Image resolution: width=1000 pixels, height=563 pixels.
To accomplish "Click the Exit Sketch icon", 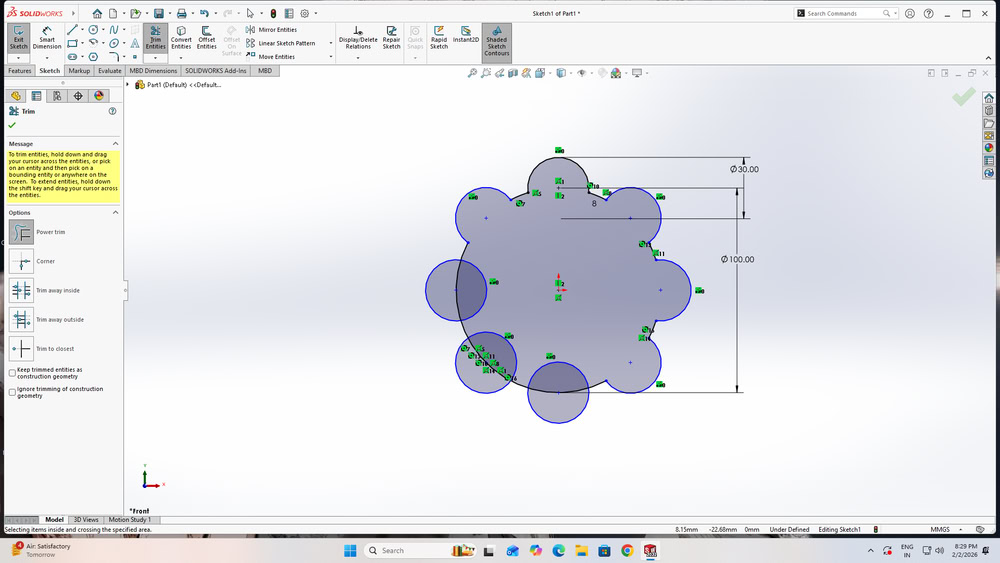I will click(x=18, y=38).
